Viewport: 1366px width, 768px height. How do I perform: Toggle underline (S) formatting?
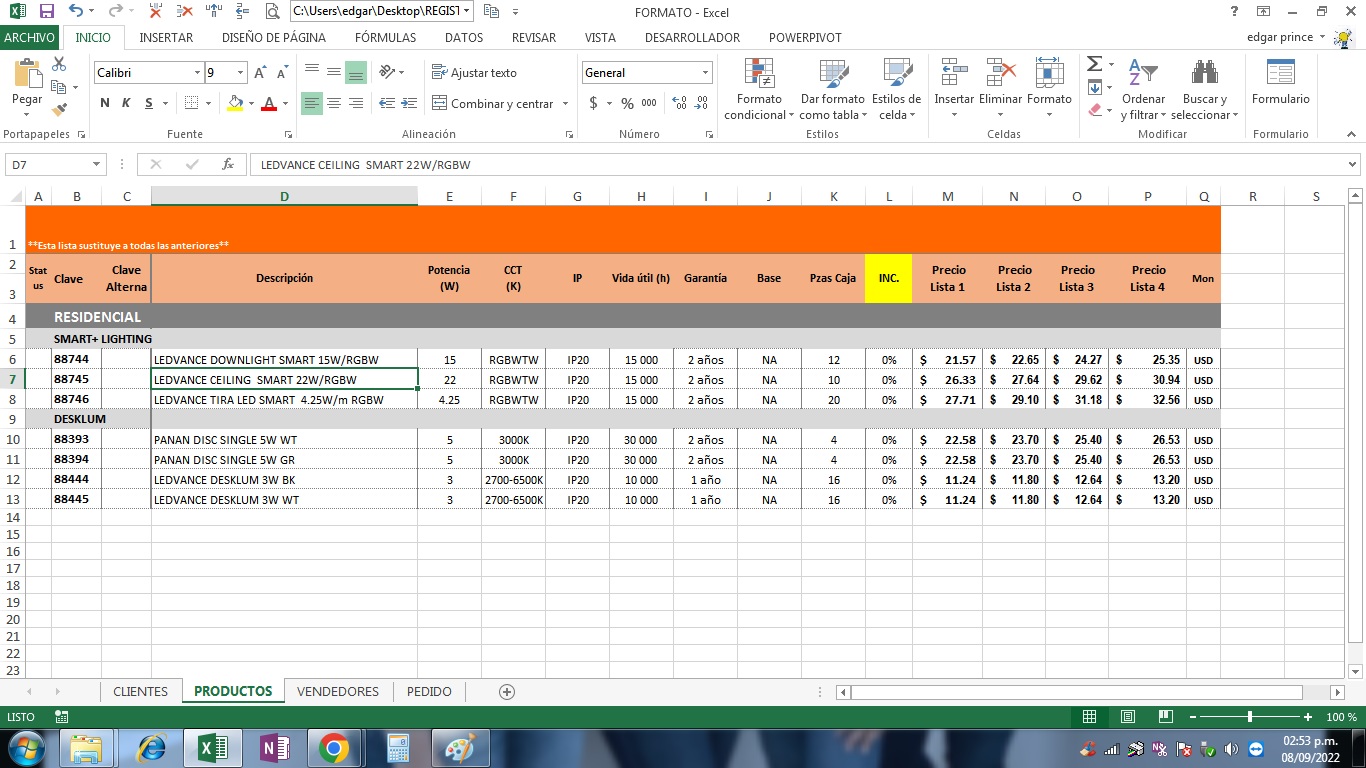click(x=149, y=103)
